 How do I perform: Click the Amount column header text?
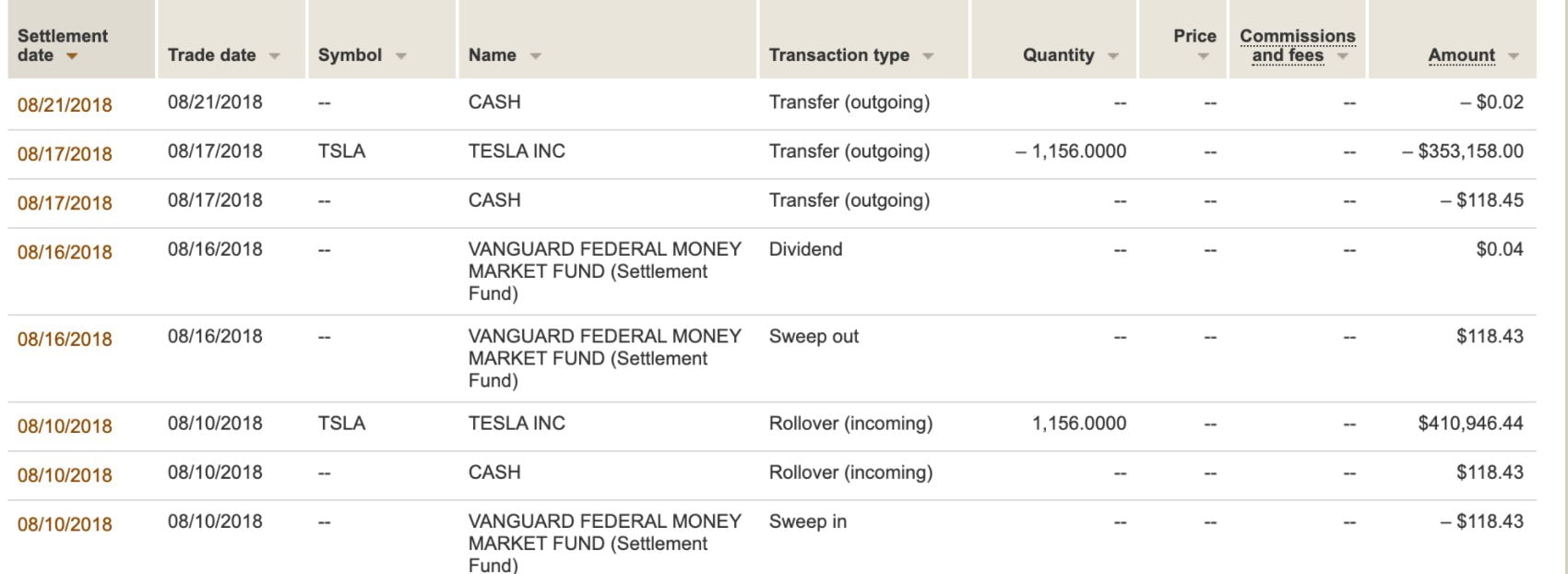(1461, 55)
